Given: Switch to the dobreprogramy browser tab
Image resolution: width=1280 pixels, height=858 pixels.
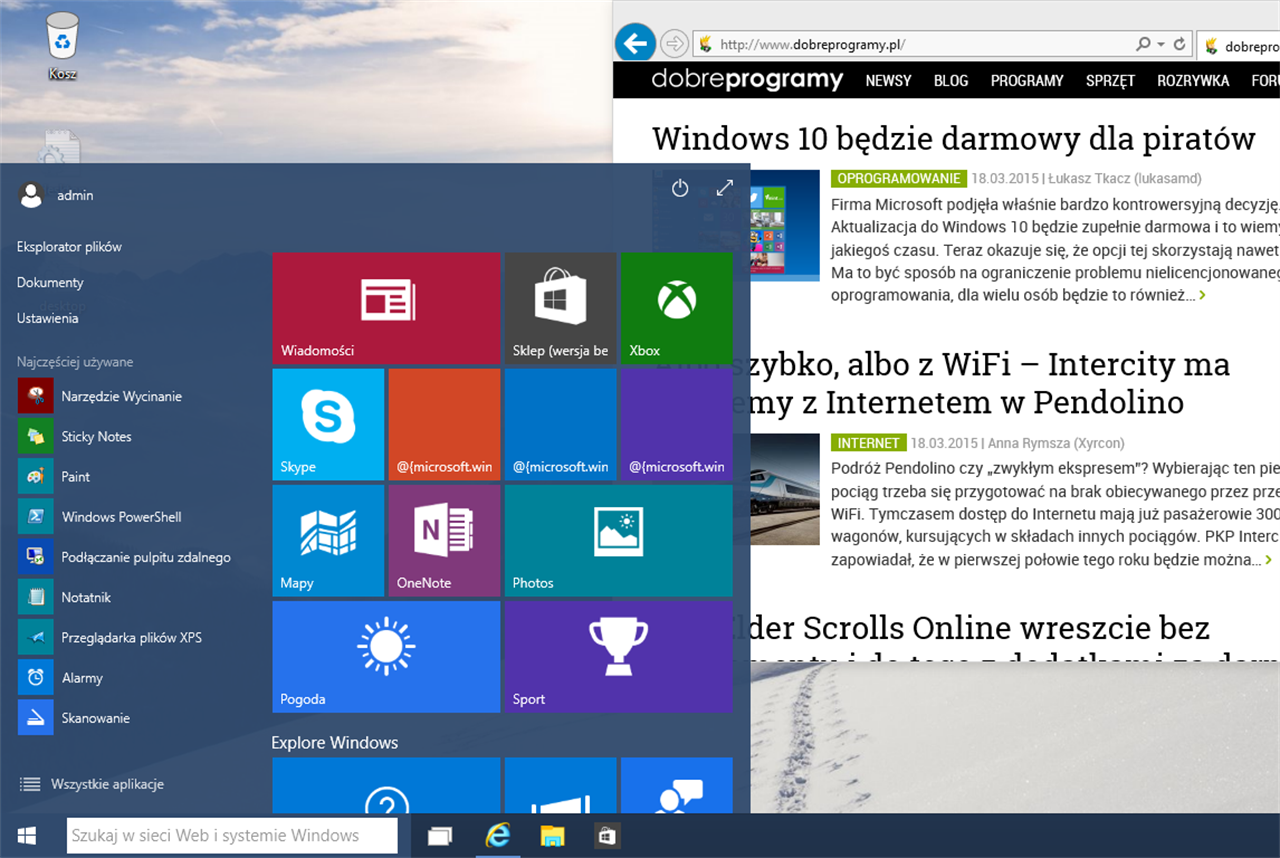Looking at the screenshot, I should tap(1240, 45).
